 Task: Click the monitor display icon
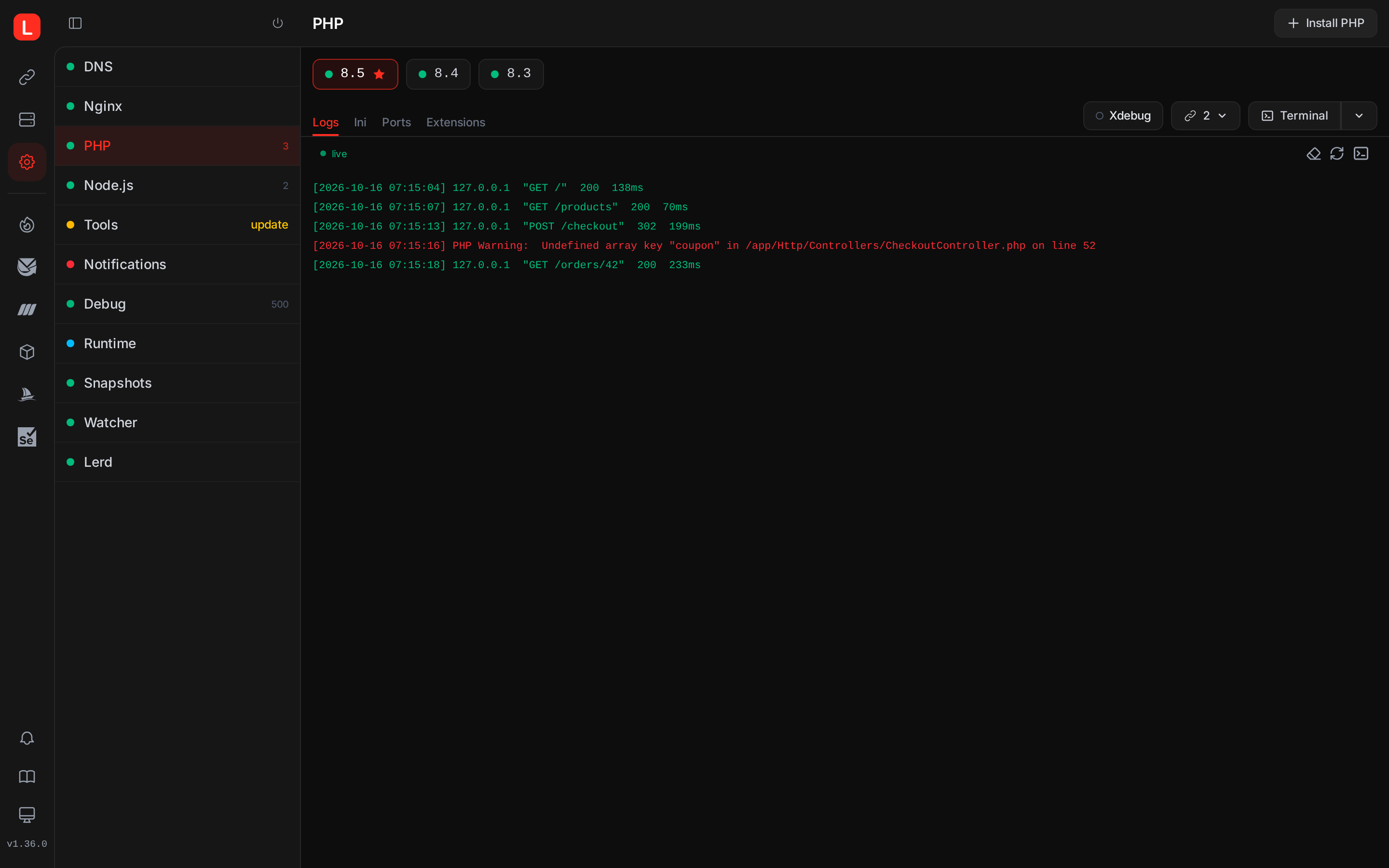pos(27,815)
